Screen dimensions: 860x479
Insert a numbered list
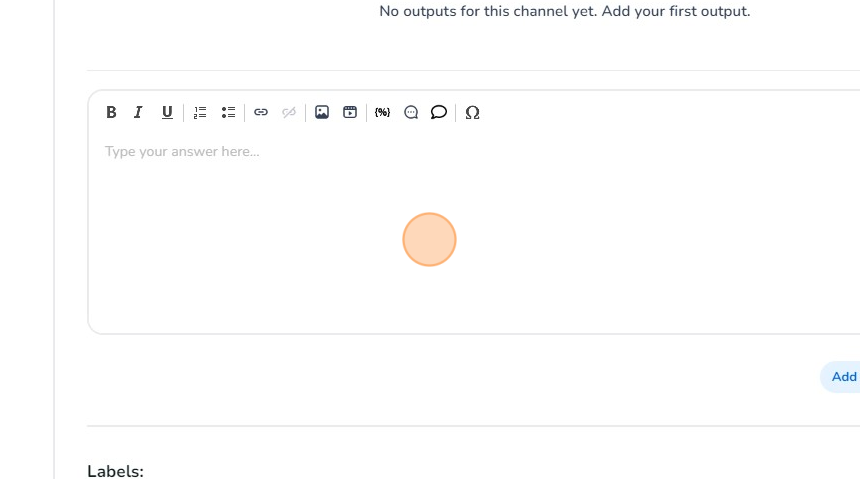click(200, 113)
